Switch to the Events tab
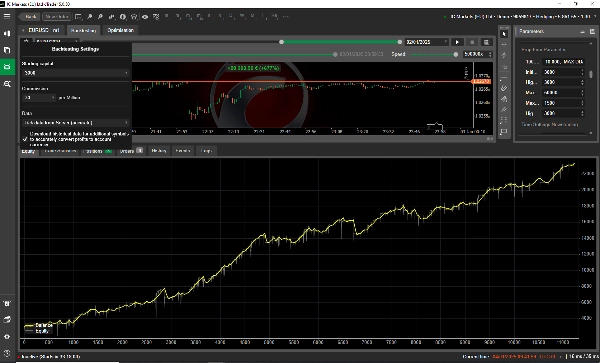600x363 pixels. (x=183, y=151)
